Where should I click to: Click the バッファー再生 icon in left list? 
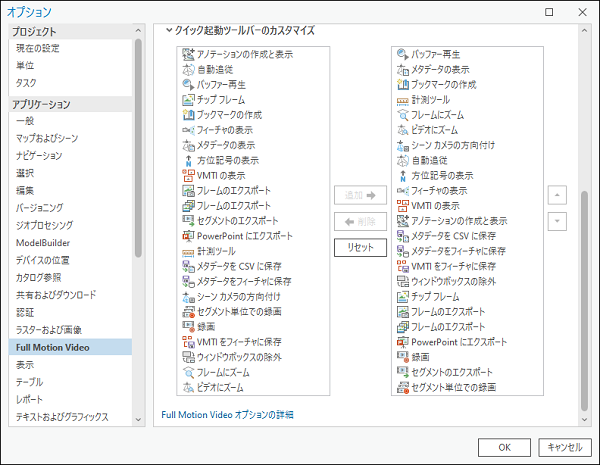click(x=188, y=85)
